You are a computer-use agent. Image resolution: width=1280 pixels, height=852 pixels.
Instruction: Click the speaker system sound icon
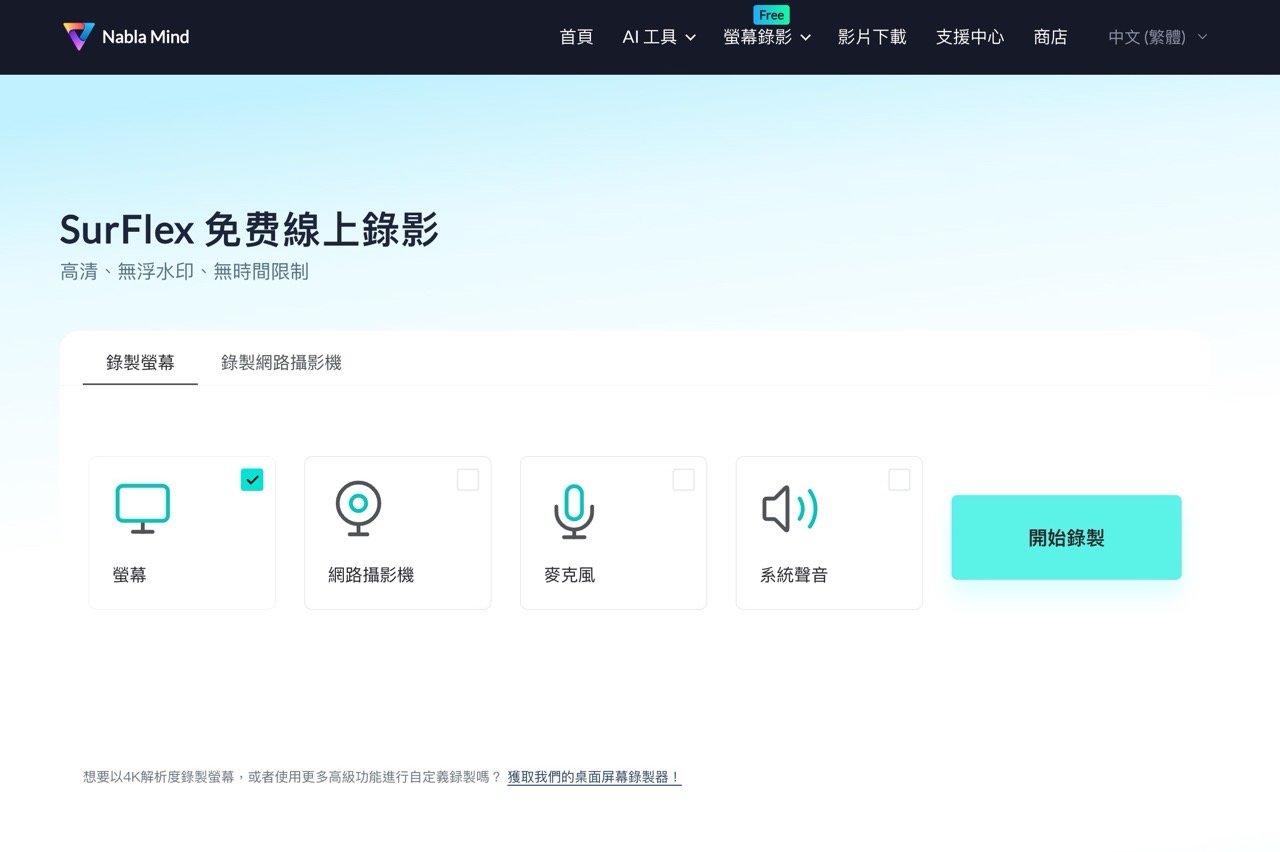pos(790,509)
